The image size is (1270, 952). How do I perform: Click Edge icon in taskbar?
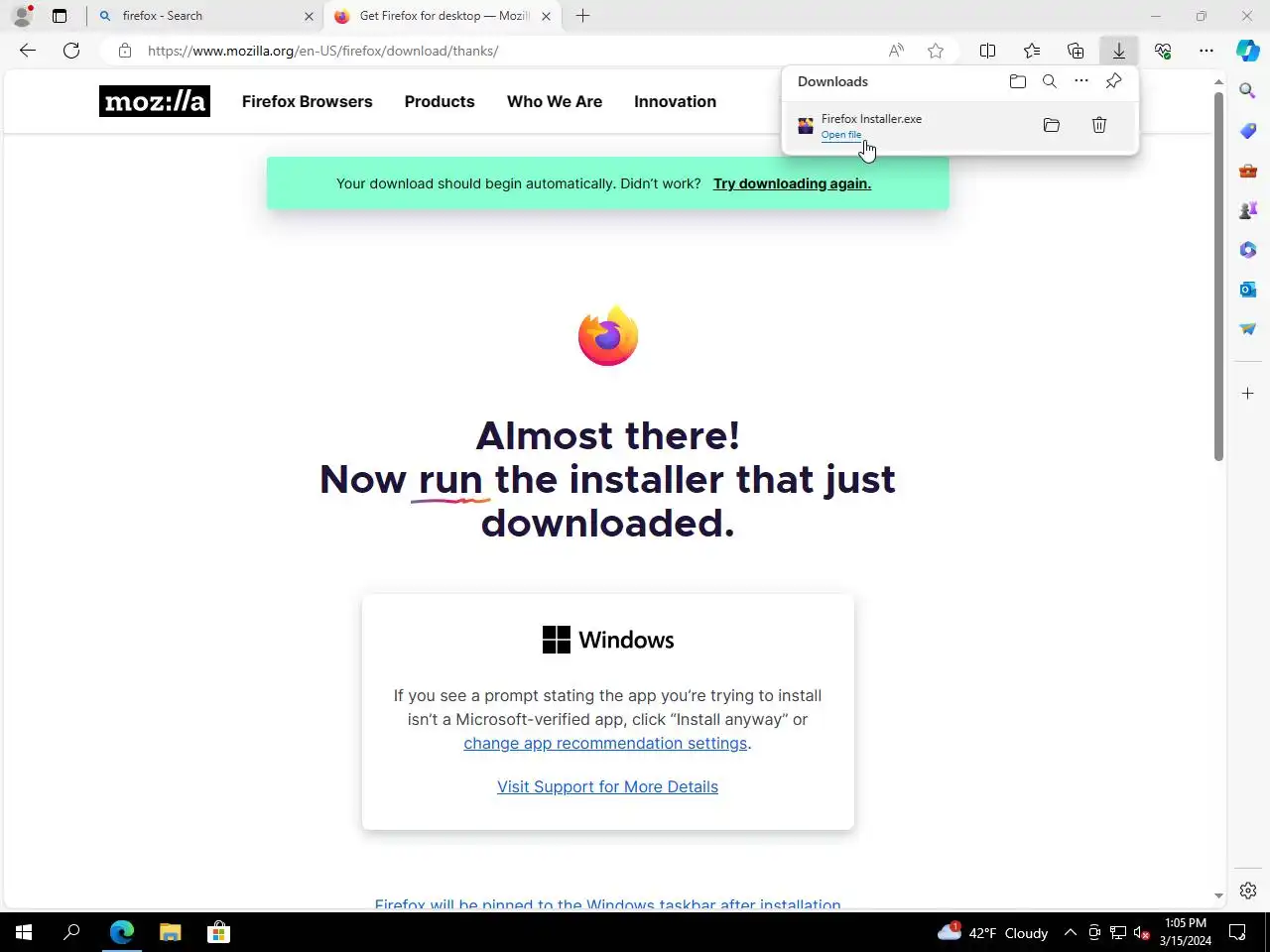pyautogui.click(x=121, y=932)
